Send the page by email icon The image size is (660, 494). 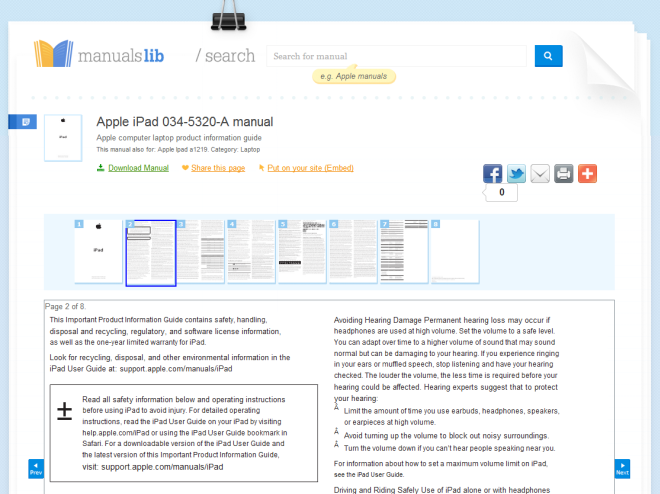click(x=540, y=173)
